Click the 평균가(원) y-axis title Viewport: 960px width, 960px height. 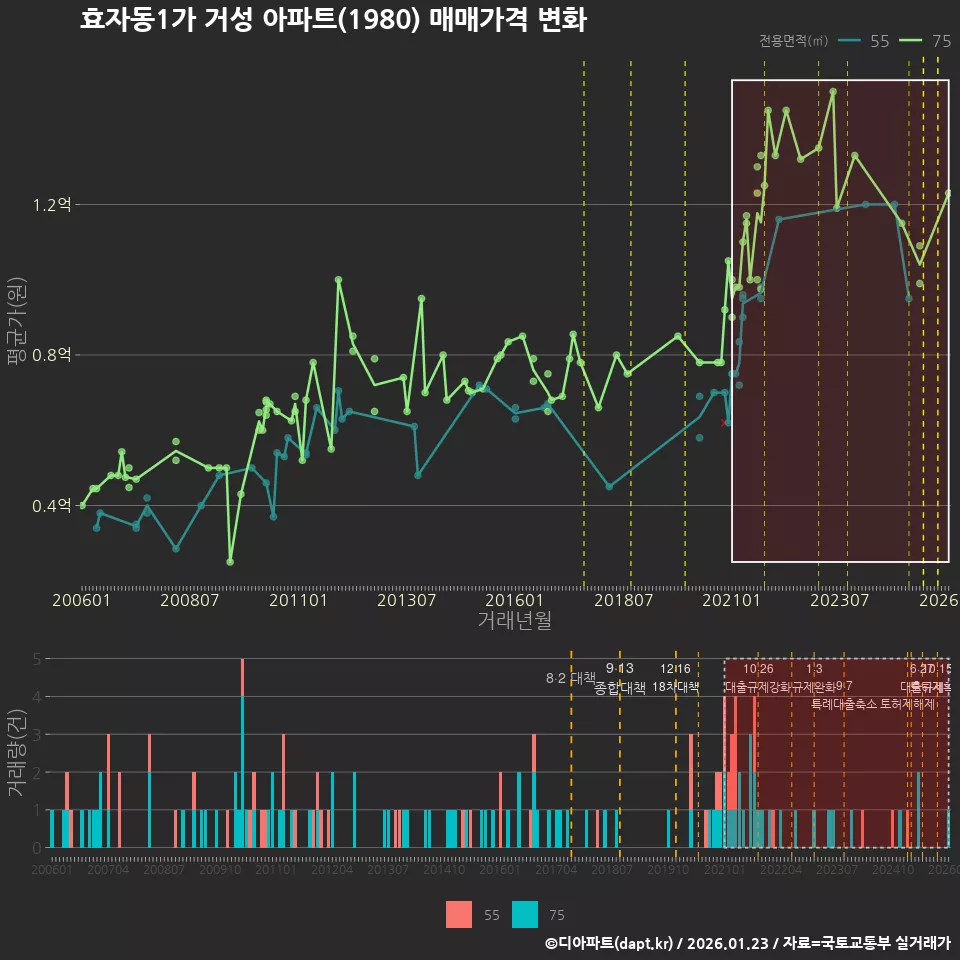17,321
